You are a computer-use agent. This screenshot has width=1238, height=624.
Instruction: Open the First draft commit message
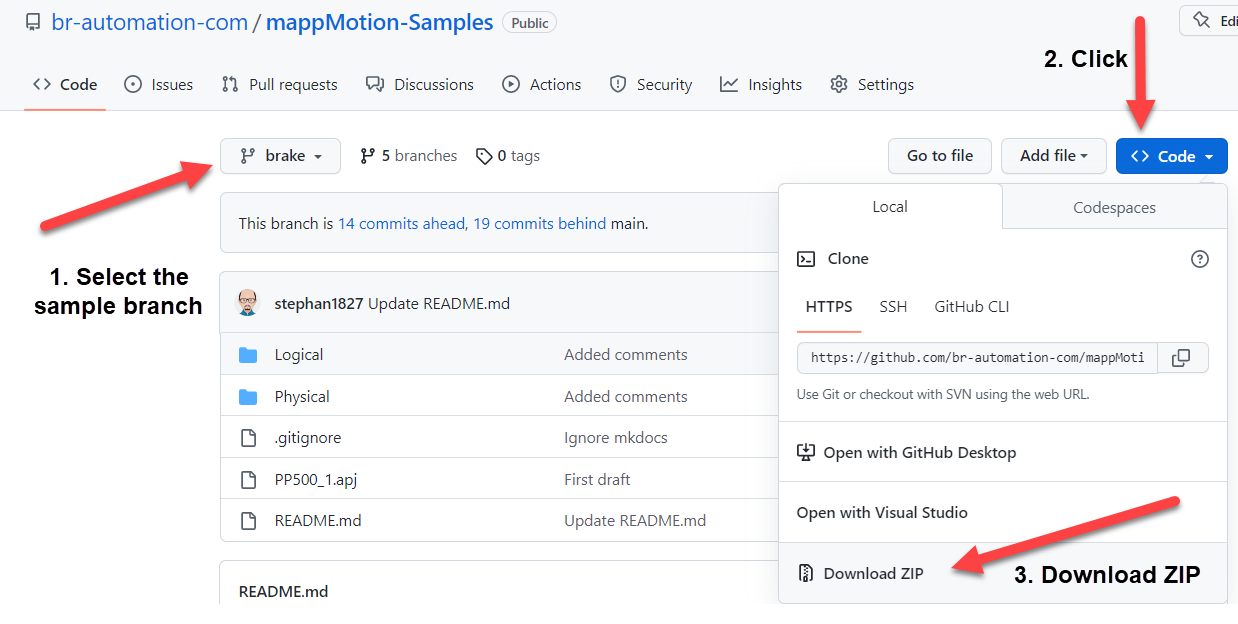pos(597,480)
